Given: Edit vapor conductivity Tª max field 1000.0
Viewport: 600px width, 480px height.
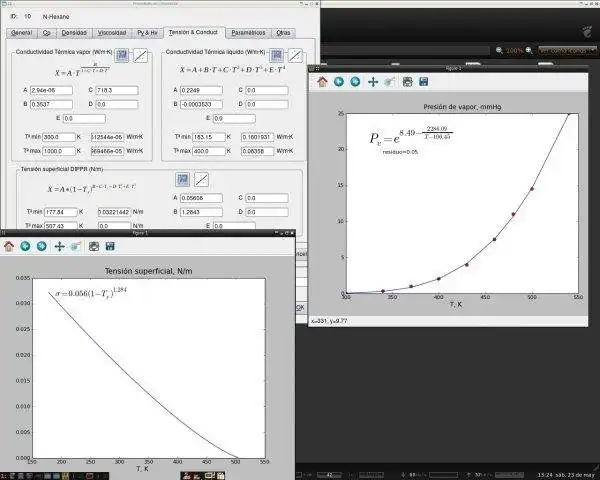Looking at the screenshot, I should (59, 151).
